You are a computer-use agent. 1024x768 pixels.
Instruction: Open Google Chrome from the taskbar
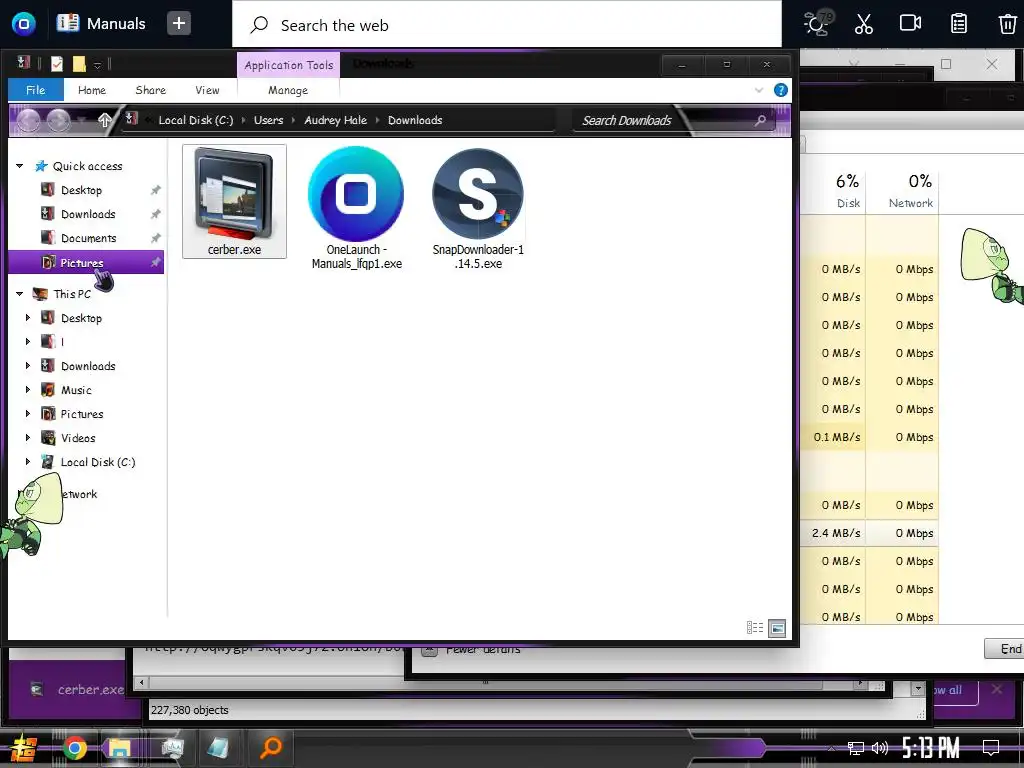74,748
